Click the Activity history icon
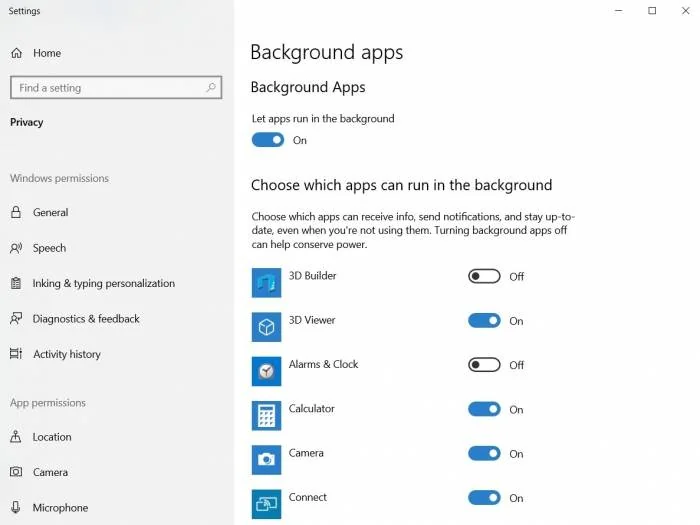700x525 pixels. coord(16,354)
